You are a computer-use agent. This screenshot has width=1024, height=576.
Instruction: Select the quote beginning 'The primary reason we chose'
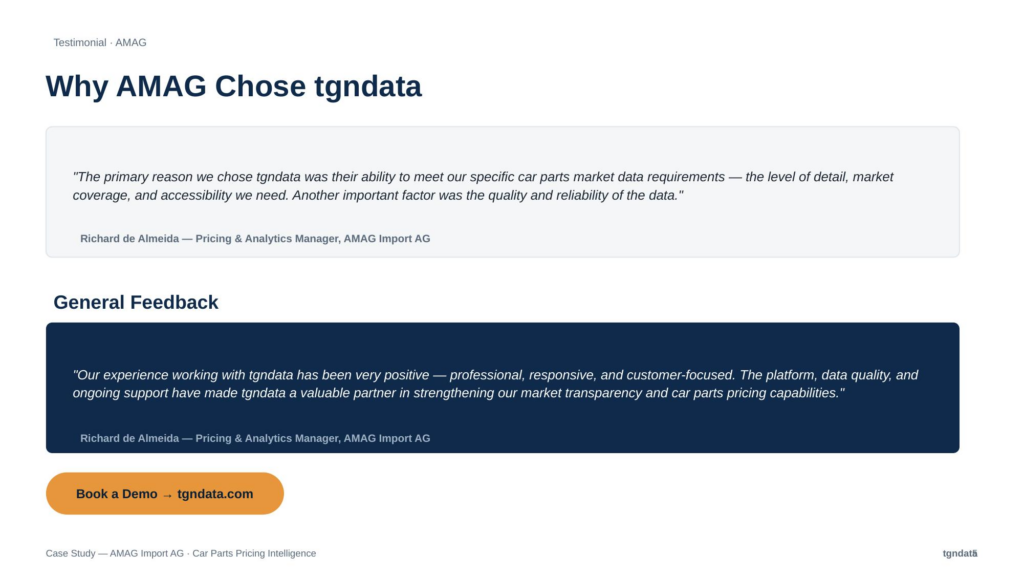pos(483,186)
